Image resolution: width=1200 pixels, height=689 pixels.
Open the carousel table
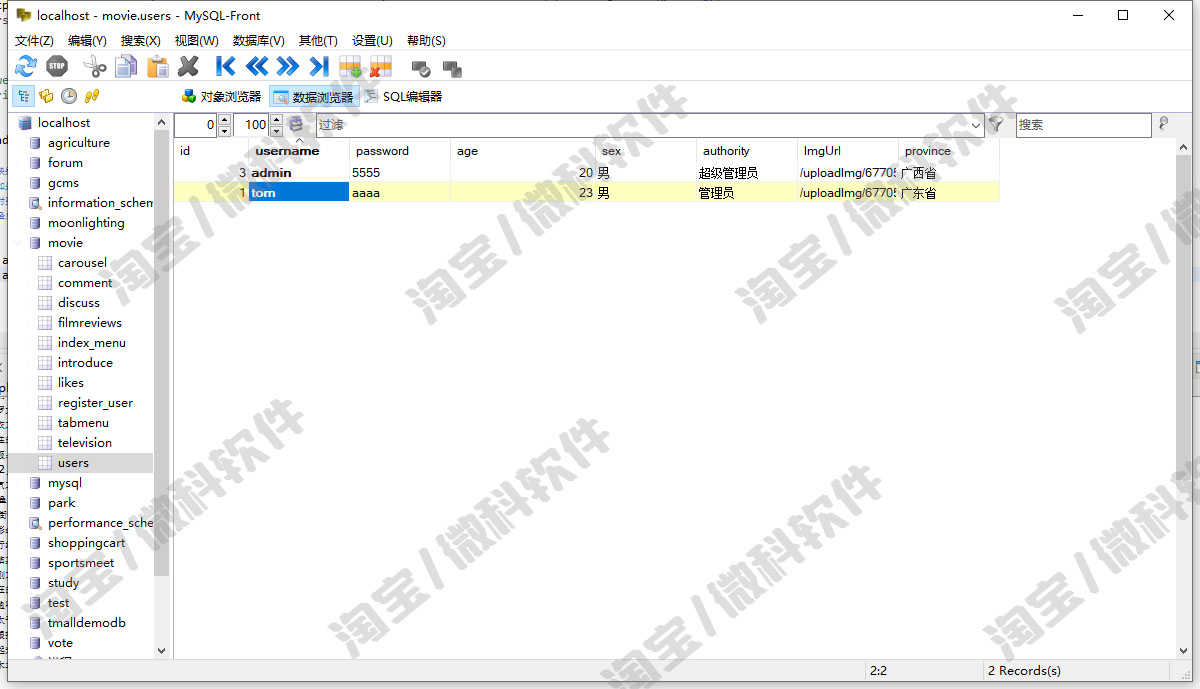[x=82, y=263]
